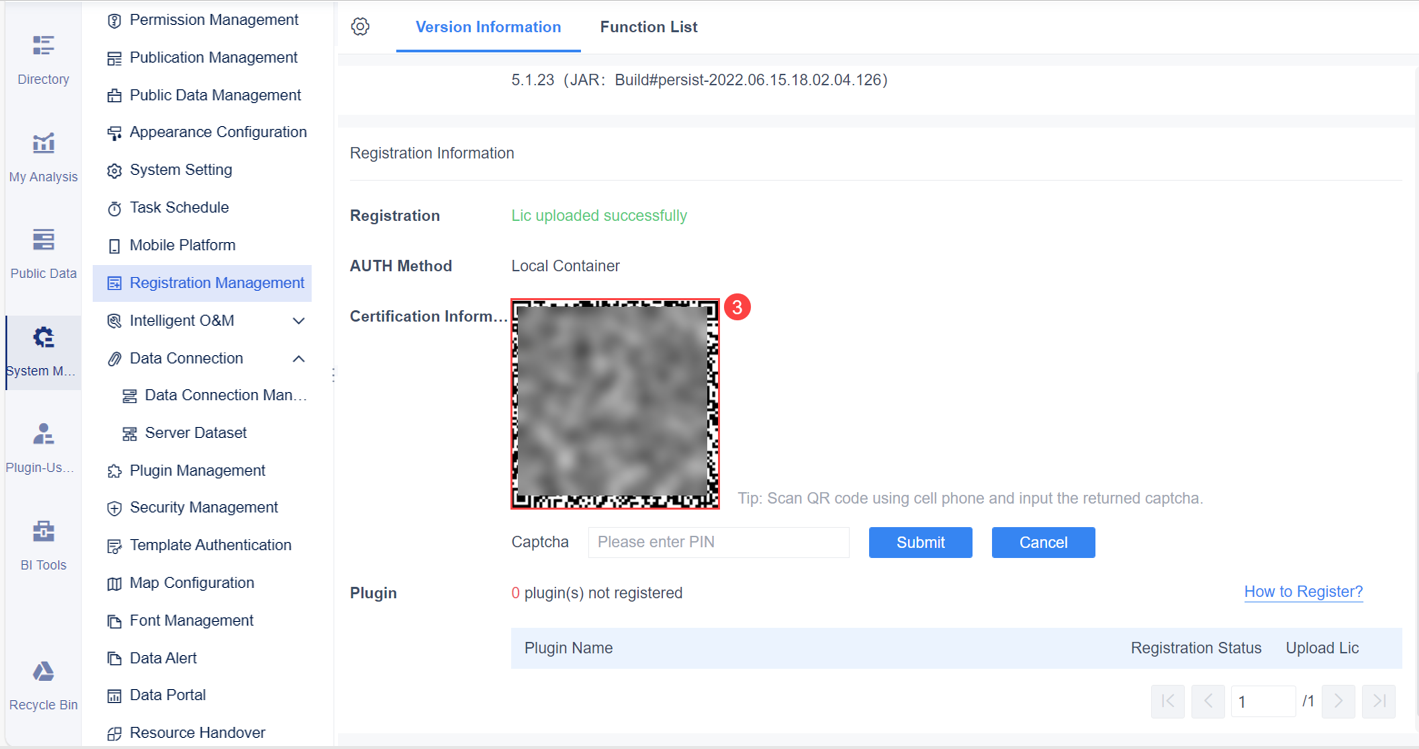Go to the last page of the plugin list
This screenshot has width=1419, height=749.
(x=1378, y=701)
